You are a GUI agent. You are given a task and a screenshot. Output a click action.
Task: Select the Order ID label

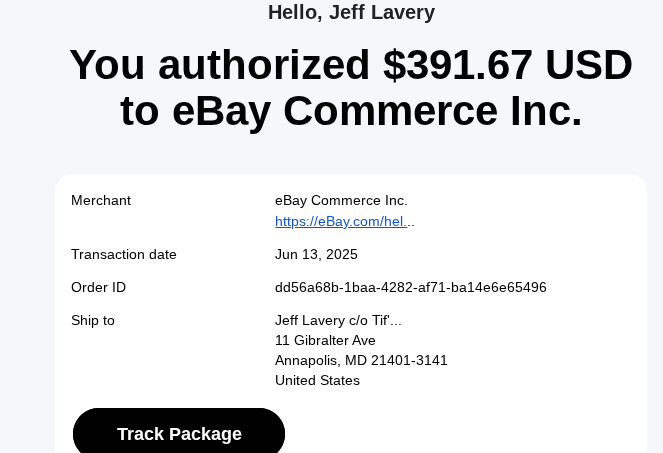coord(98,287)
